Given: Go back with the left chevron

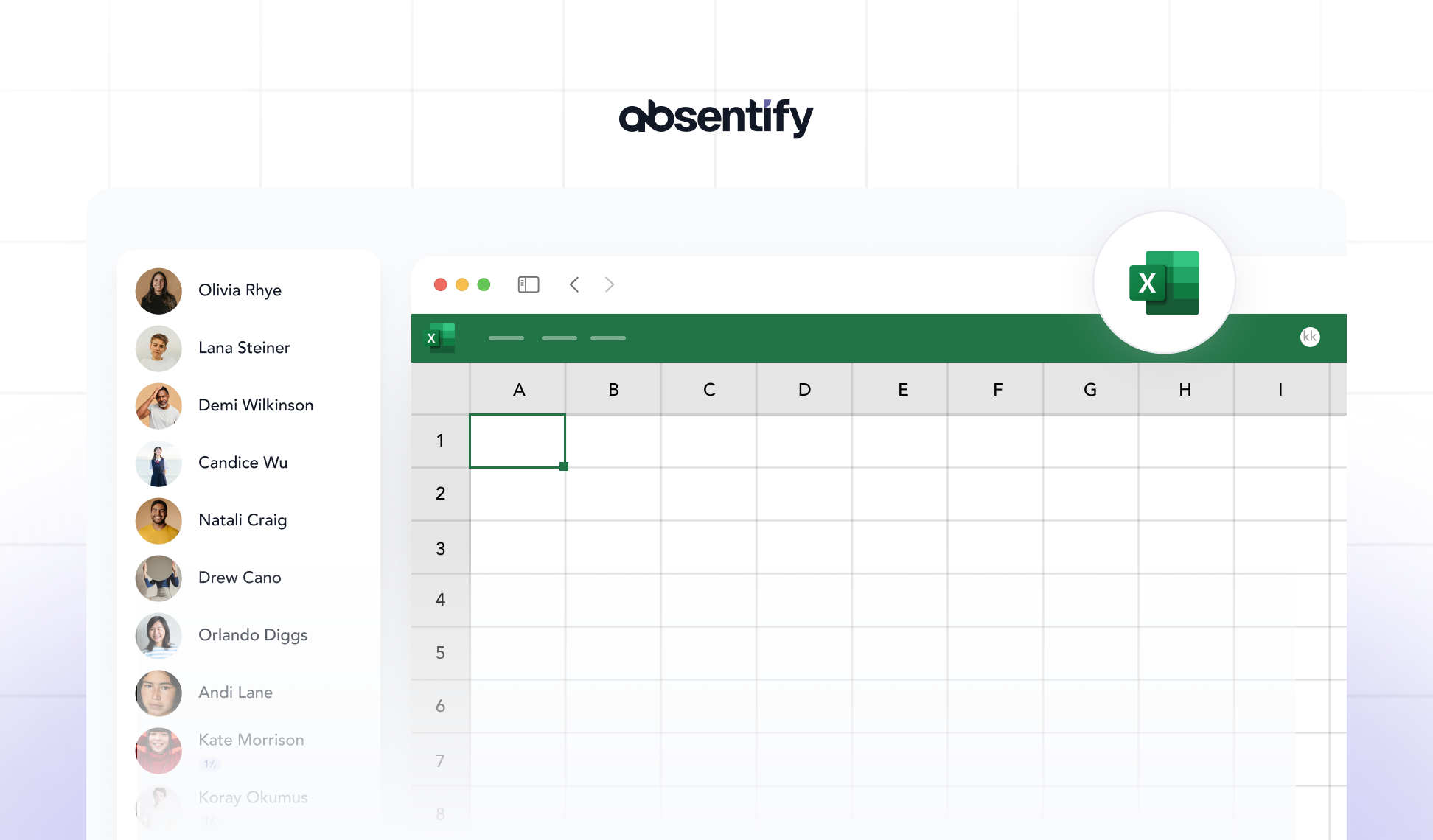Looking at the screenshot, I should click(x=574, y=284).
